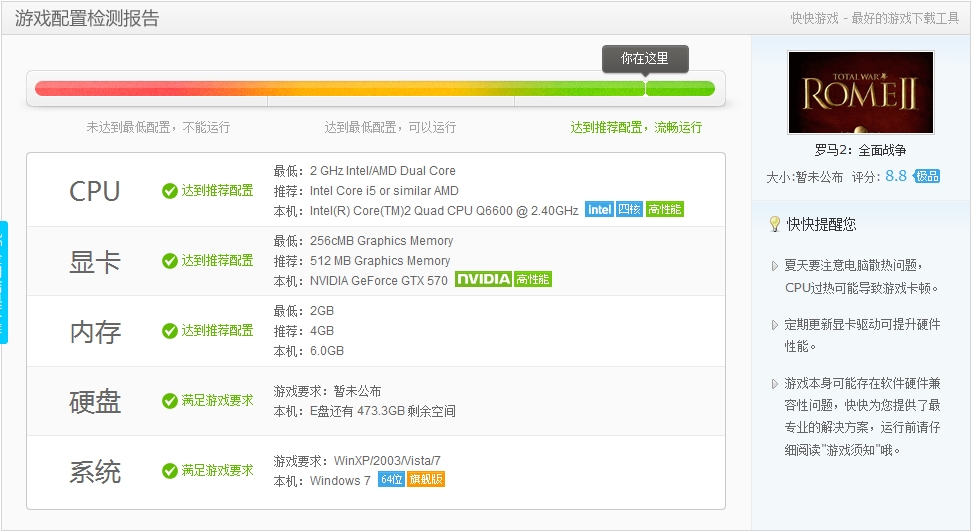972x532 pixels.
Task: Click the orange 旗舰版 badge
Action: (426, 479)
